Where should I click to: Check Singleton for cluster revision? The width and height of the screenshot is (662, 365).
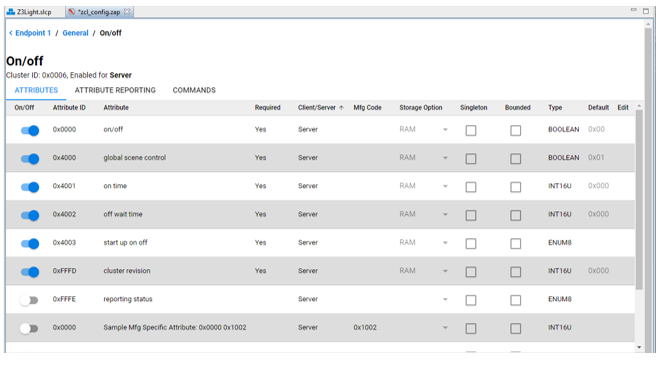pyautogui.click(x=471, y=272)
